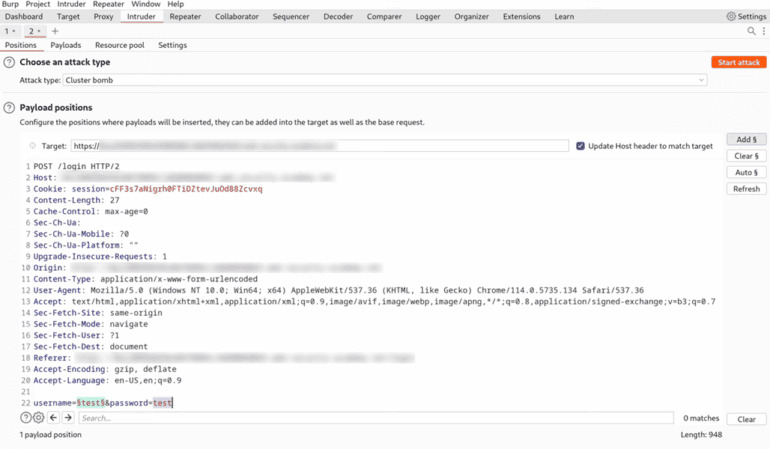The width and height of the screenshot is (770, 449).
Task: Switch to the Target tab
Action: (68, 16)
